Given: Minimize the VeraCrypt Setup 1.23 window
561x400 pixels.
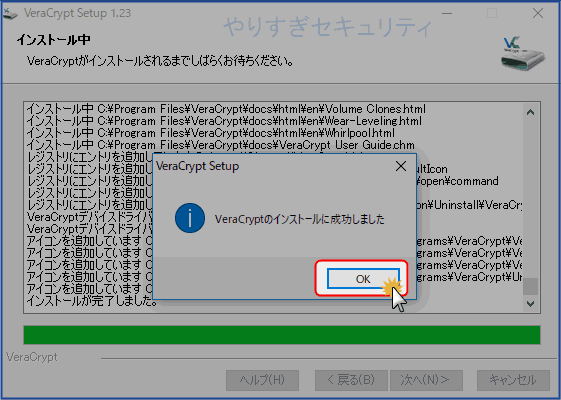Looking at the screenshot, I should 447,13.
